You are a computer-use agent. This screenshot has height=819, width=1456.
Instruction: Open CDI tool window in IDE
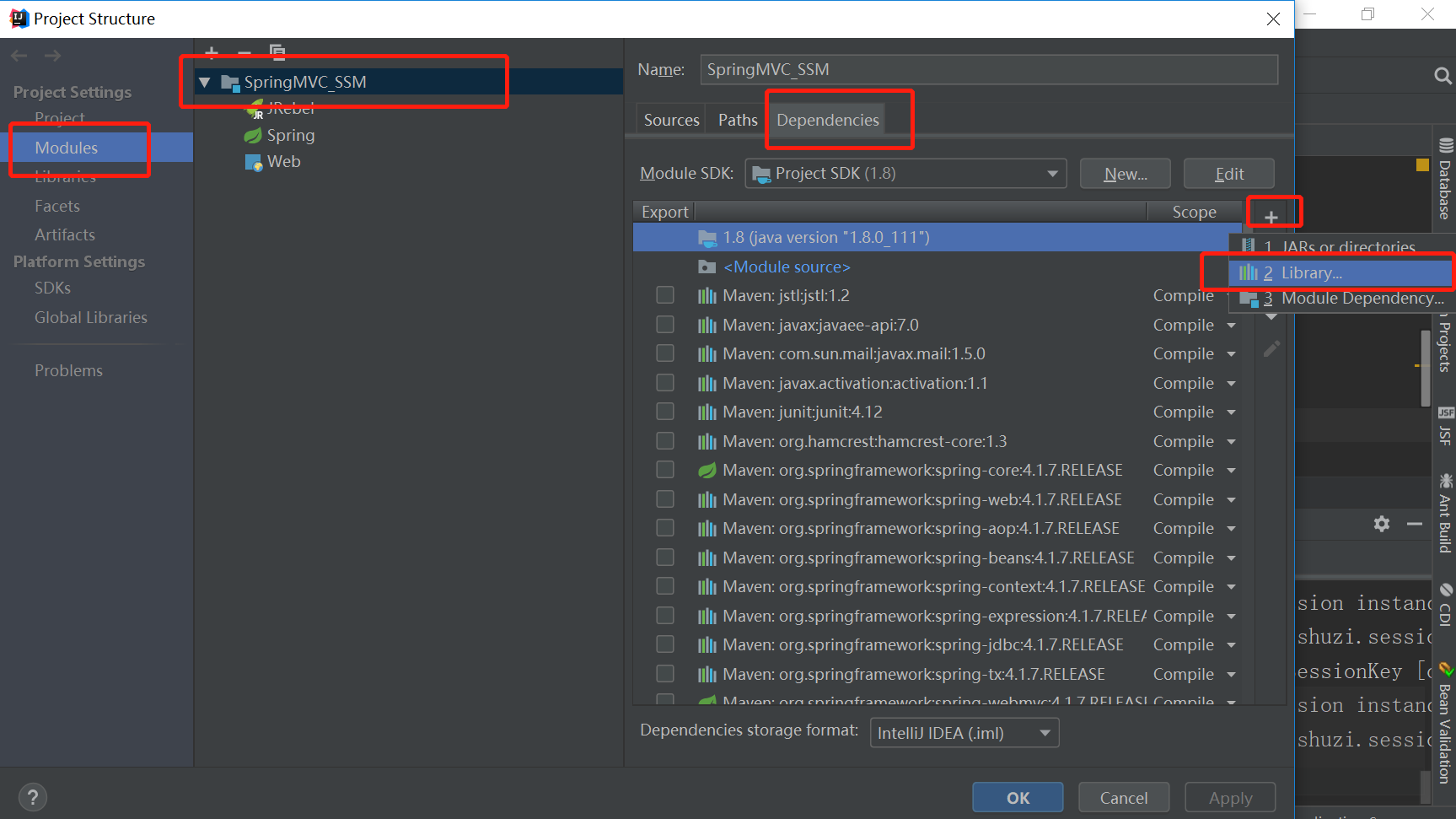1445,605
